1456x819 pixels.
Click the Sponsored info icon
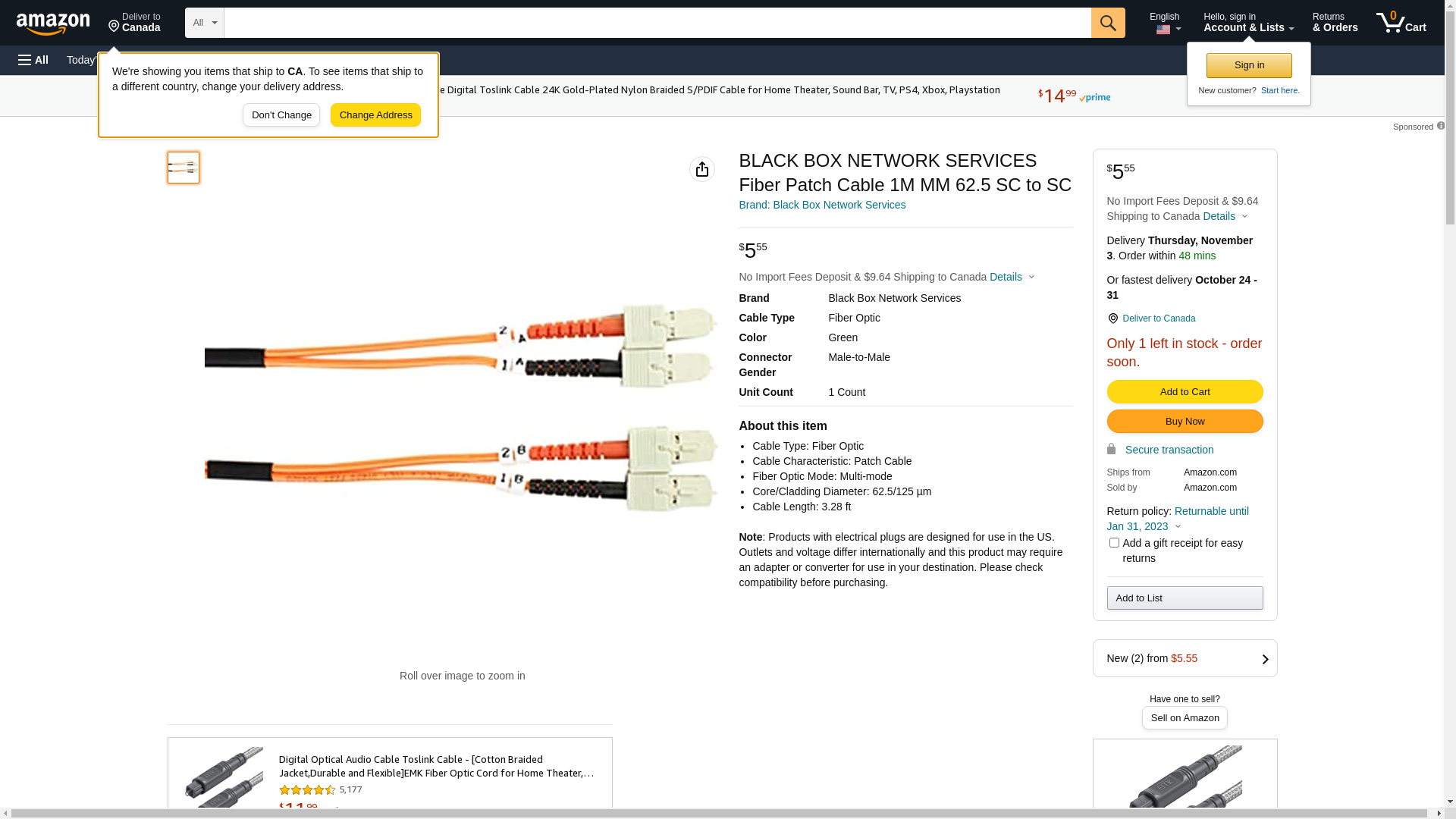tap(1440, 126)
